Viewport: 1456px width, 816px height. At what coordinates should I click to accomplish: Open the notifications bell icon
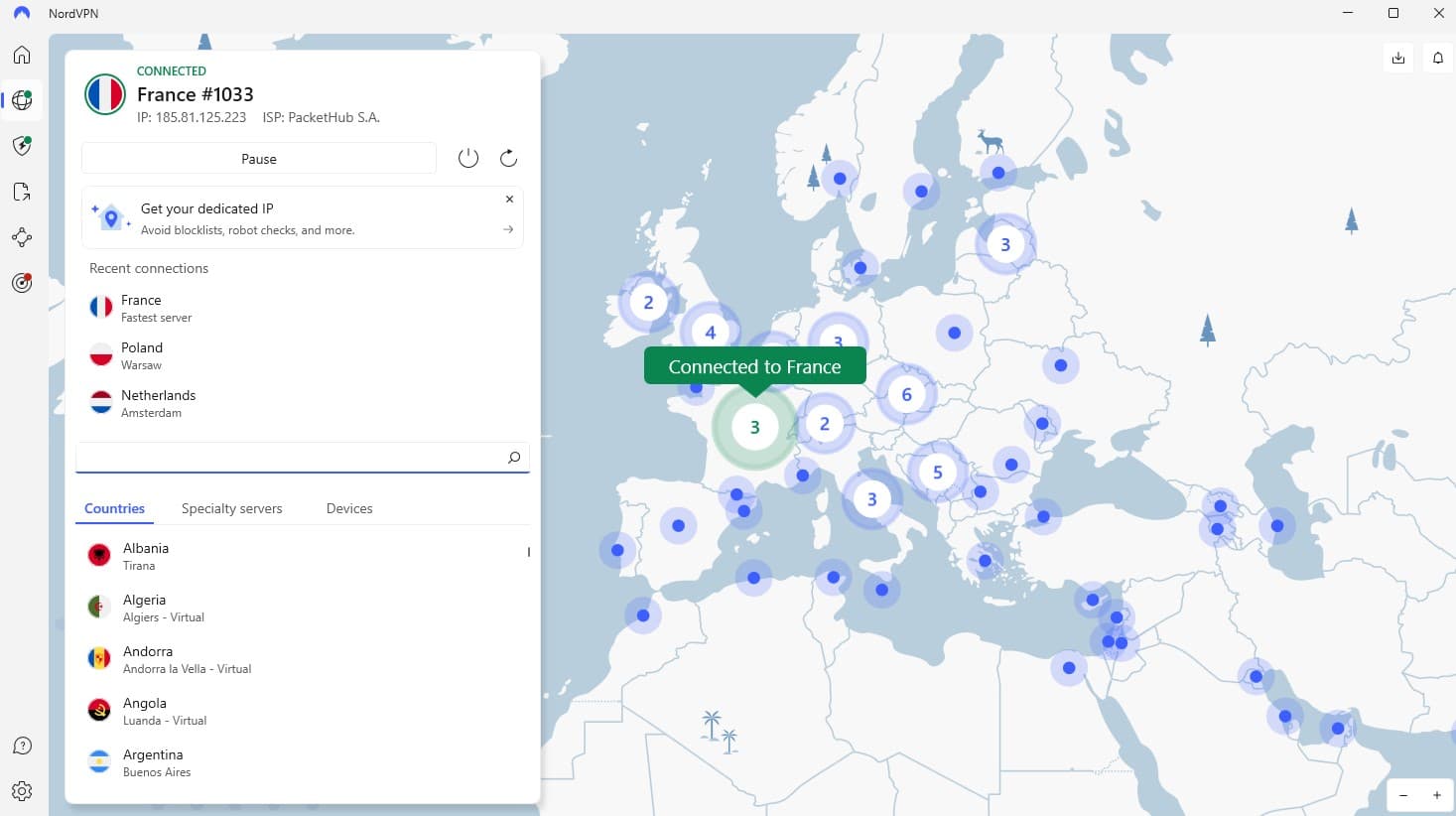point(1438,58)
